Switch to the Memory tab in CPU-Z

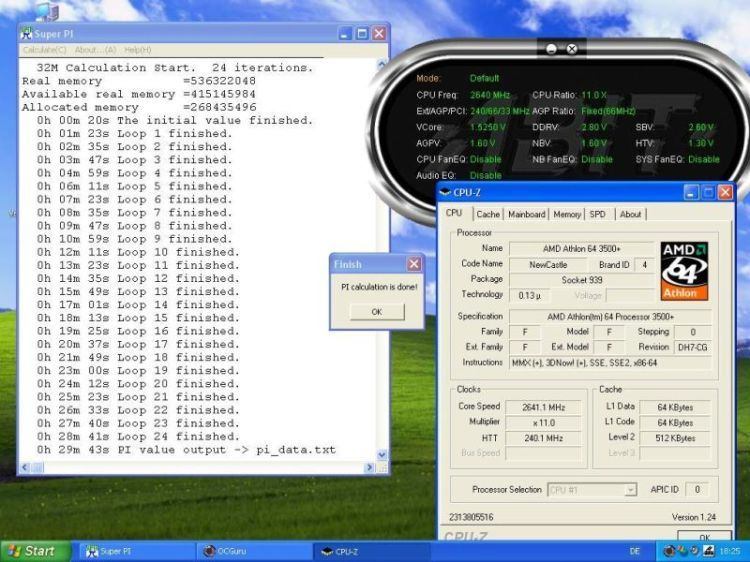point(567,214)
